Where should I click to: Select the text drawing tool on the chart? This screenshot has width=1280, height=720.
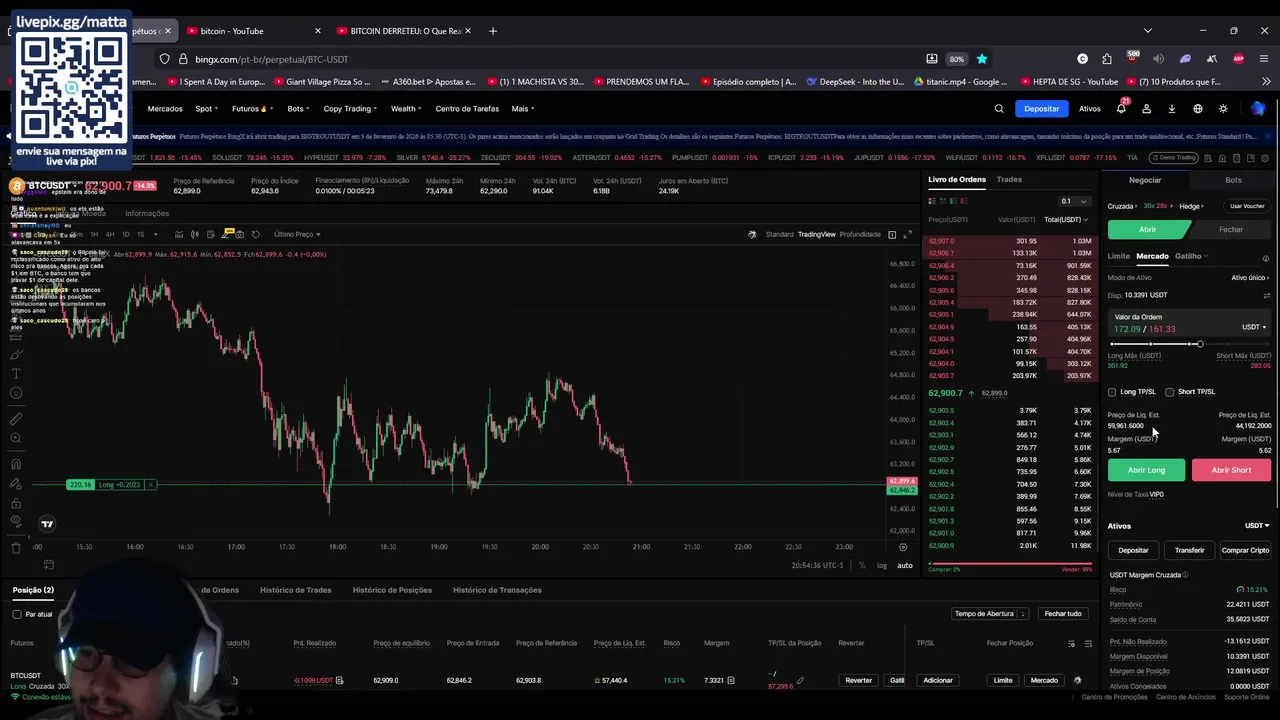click(16, 373)
